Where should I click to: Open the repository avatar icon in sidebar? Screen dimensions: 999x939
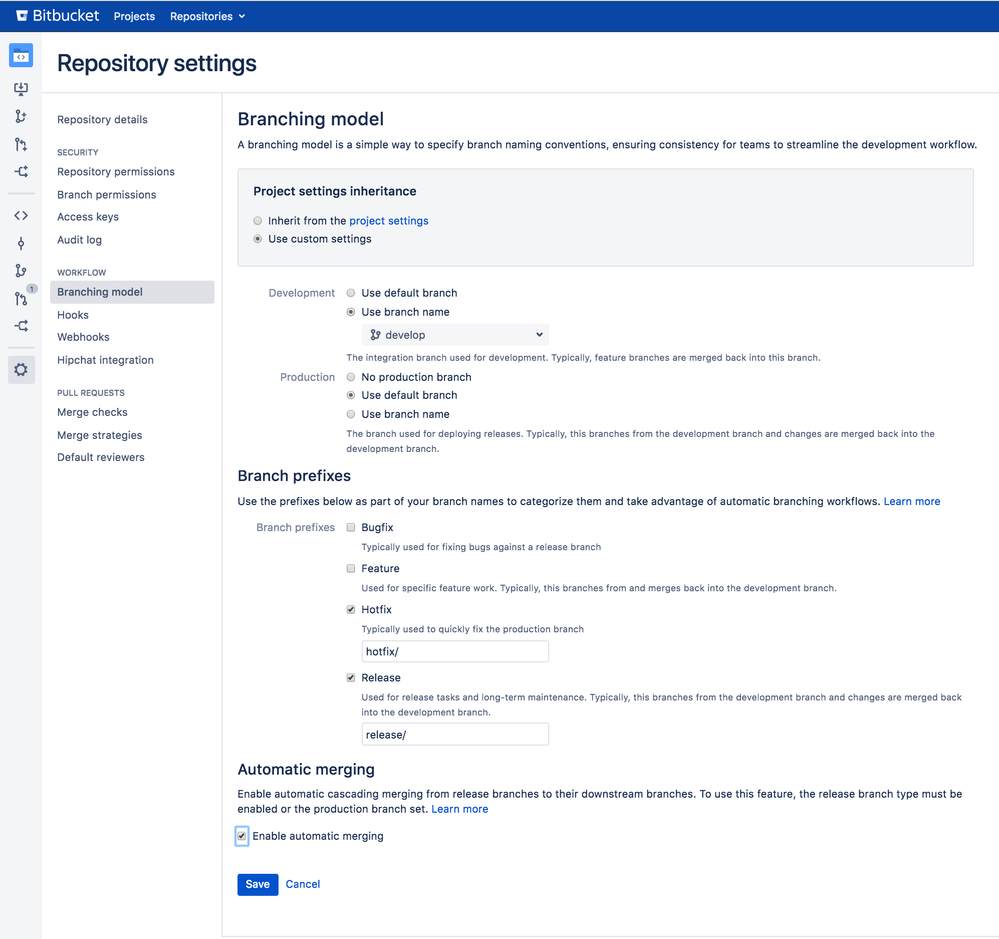point(21,56)
